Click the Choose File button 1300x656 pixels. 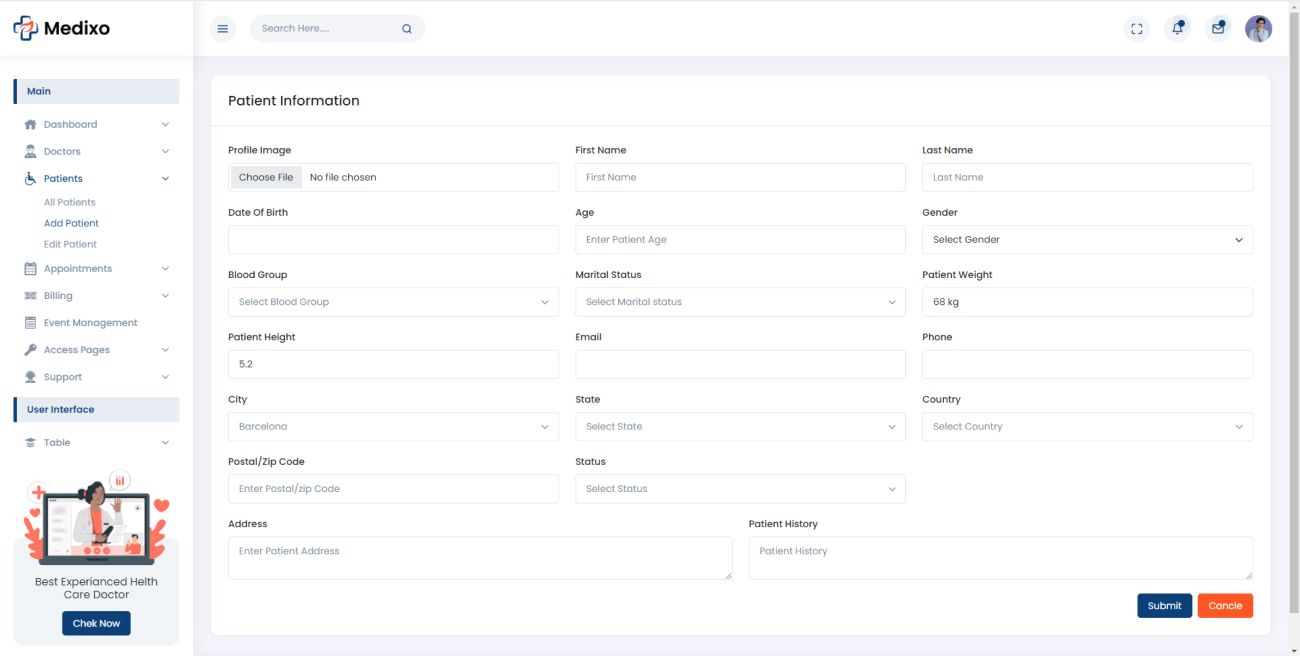pyautogui.click(x=266, y=177)
